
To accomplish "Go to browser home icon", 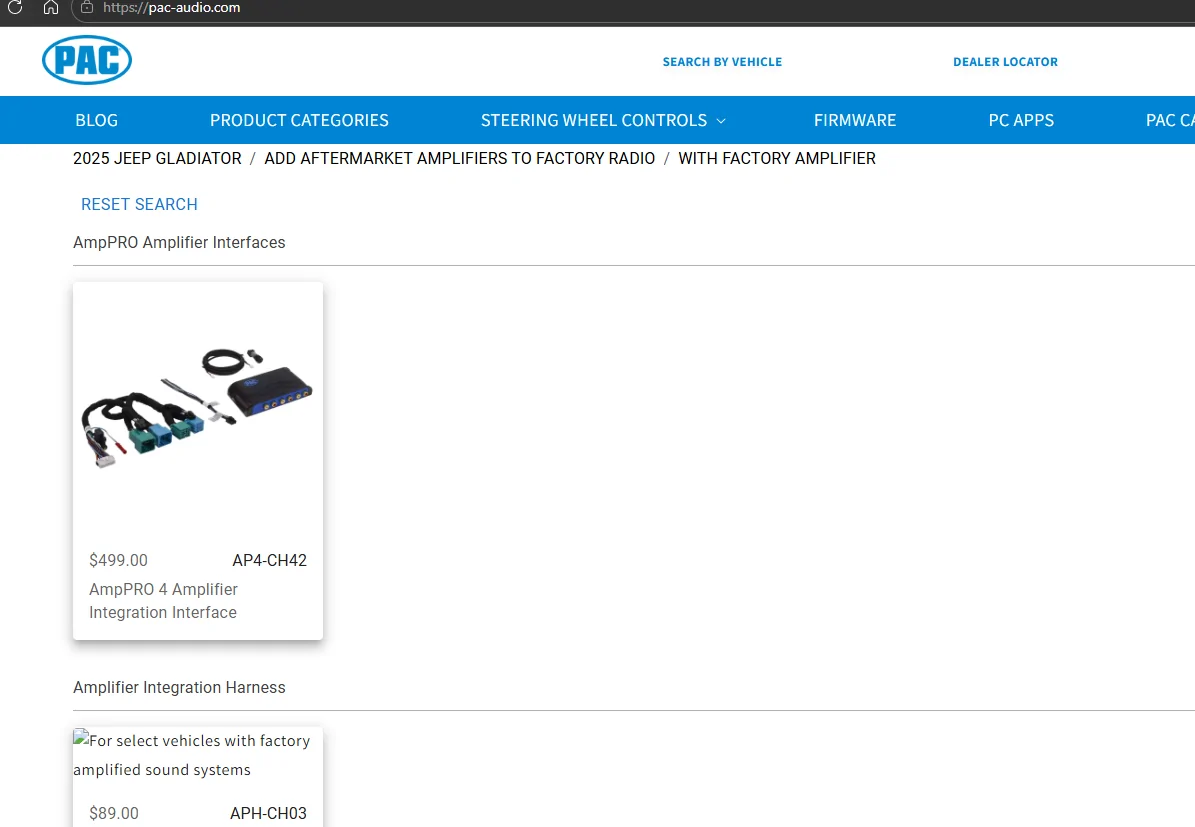I will pos(51,8).
